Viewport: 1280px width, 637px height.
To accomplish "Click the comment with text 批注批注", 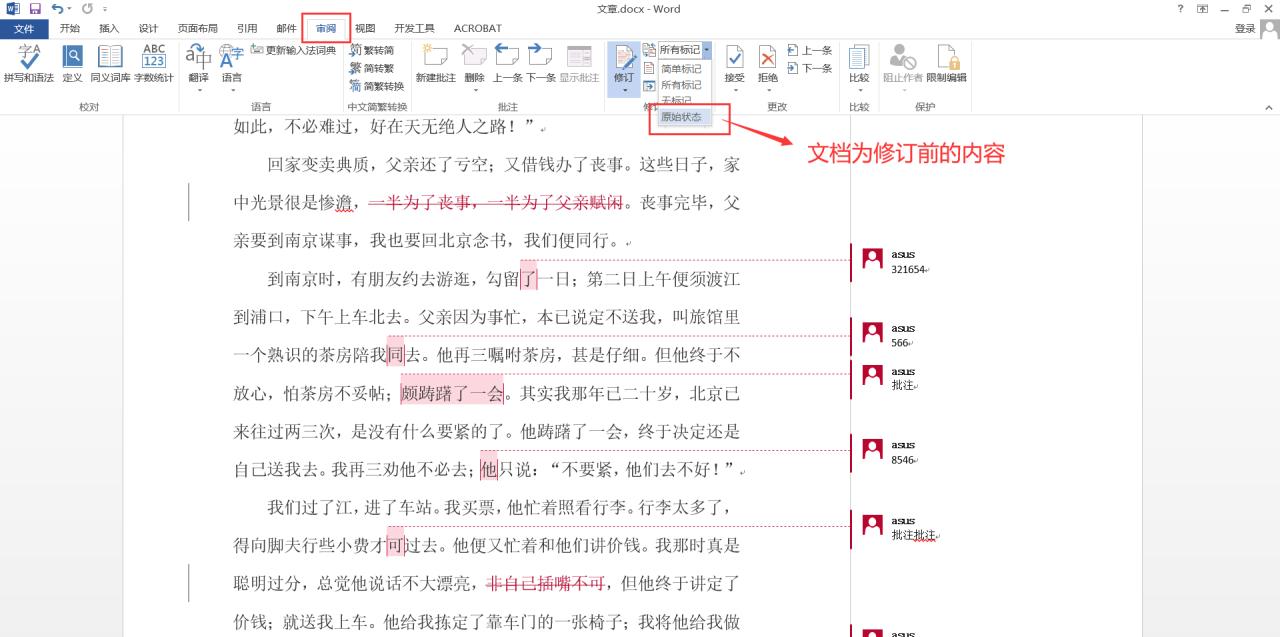I will 913,535.
